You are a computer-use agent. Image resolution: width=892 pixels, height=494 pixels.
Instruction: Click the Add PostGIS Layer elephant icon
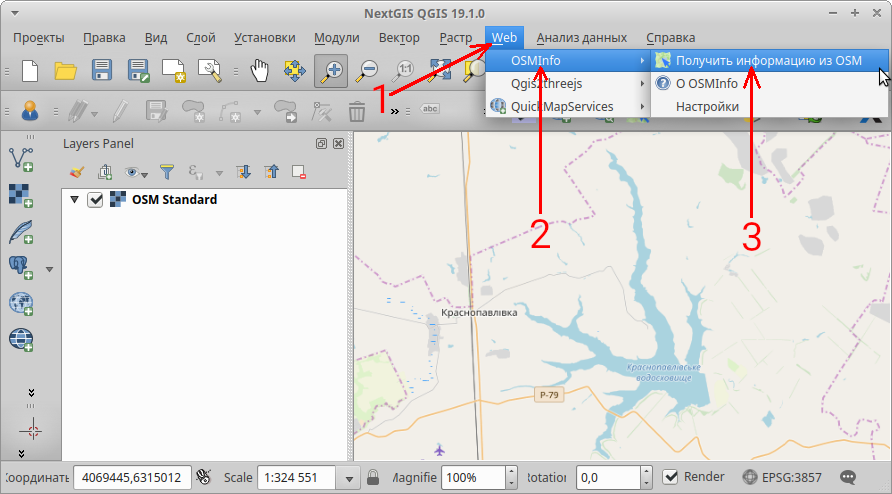(21, 267)
